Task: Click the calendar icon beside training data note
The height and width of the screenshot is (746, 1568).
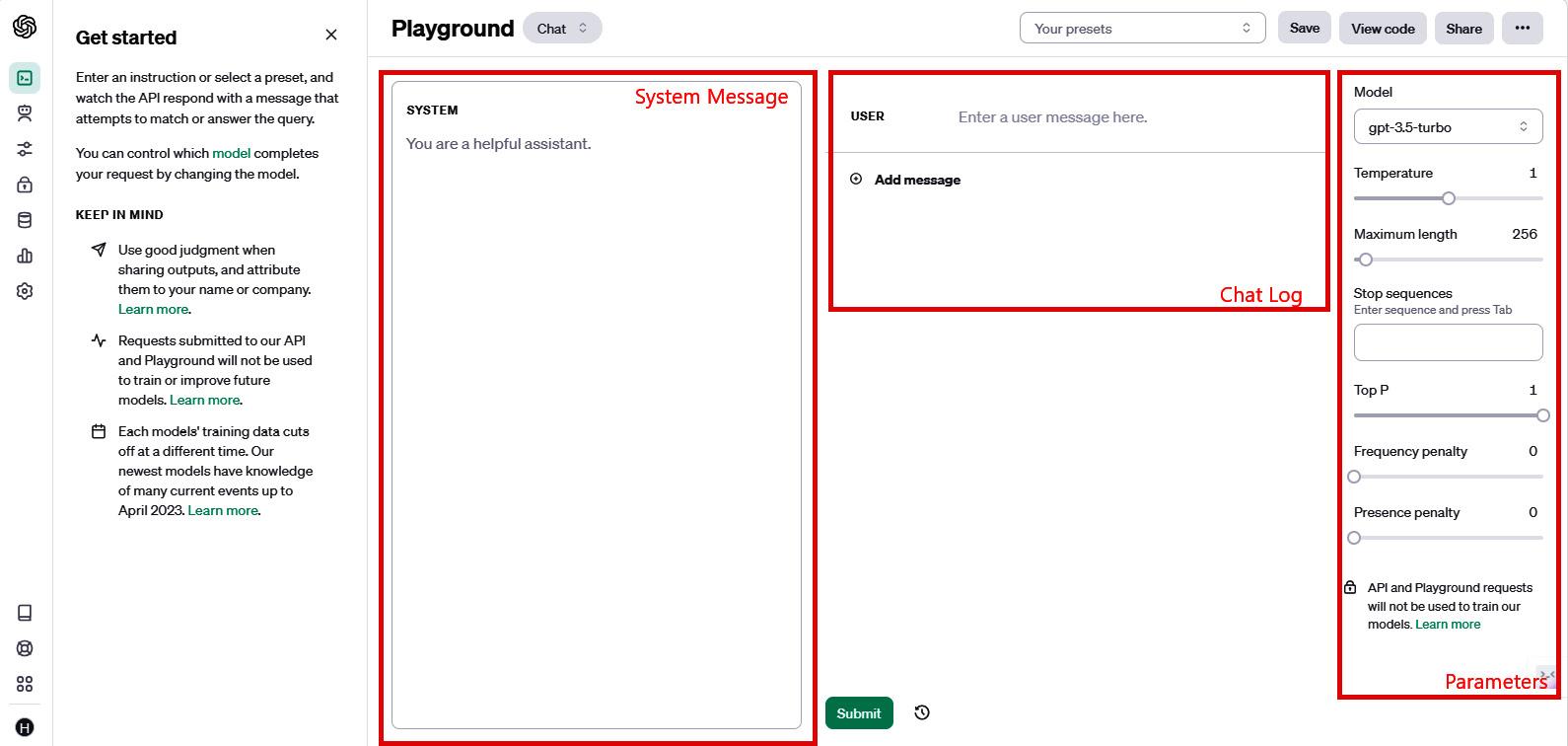Action: click(x=99, y=431)
